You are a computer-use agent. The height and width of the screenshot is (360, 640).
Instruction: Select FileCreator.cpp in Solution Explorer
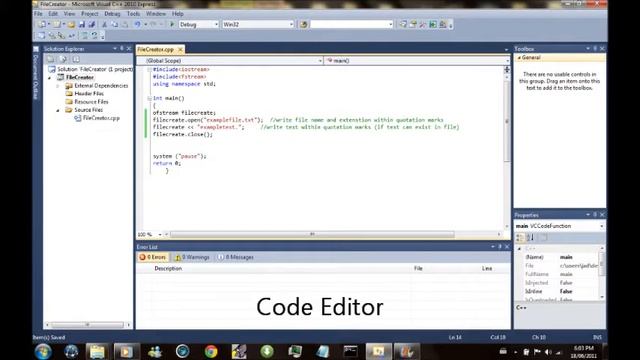(x=101, y=118)
